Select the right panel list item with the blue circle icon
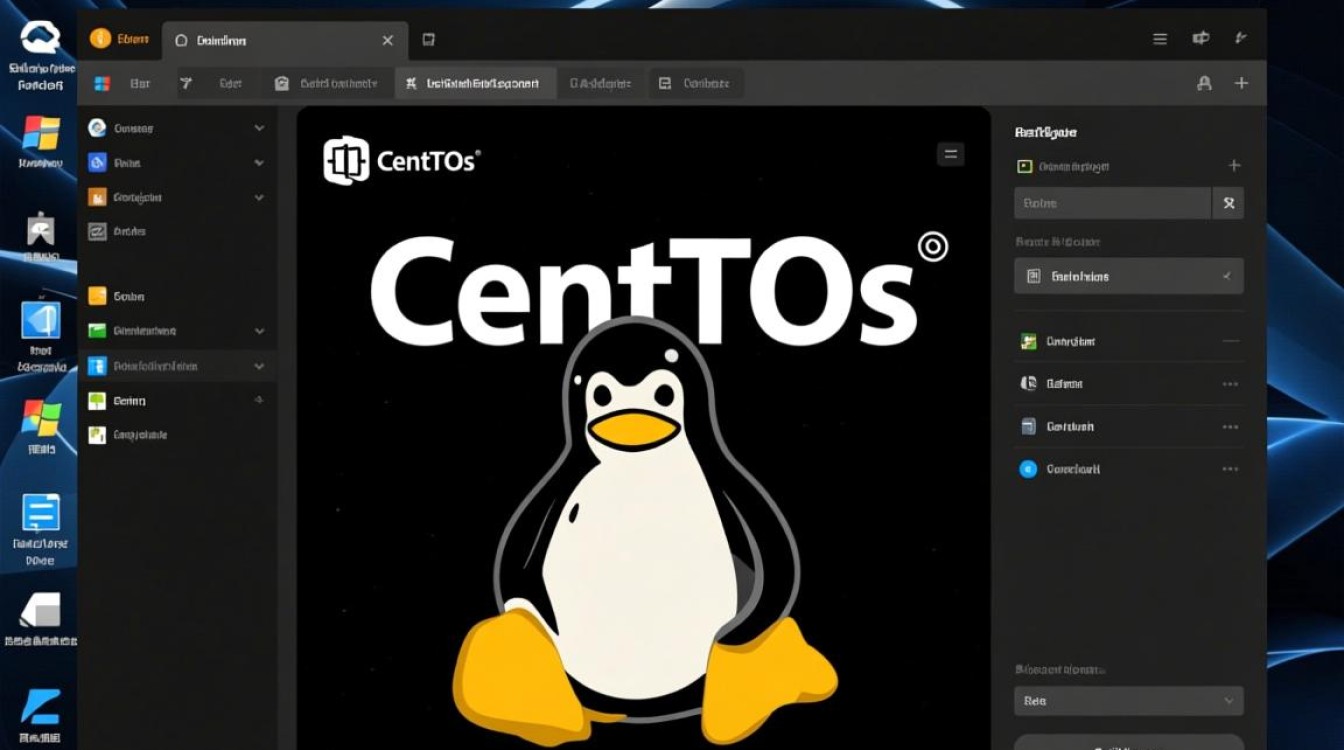 point(1060,469)
